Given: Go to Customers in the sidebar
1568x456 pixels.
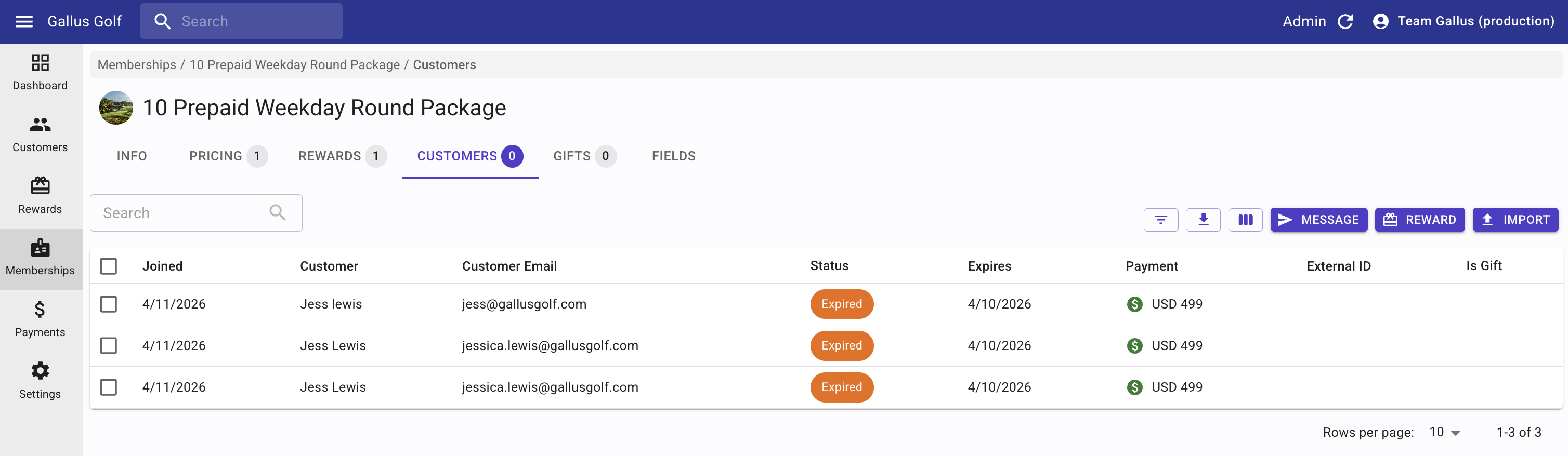Looking at the screenshot, I should coord(40,135).
